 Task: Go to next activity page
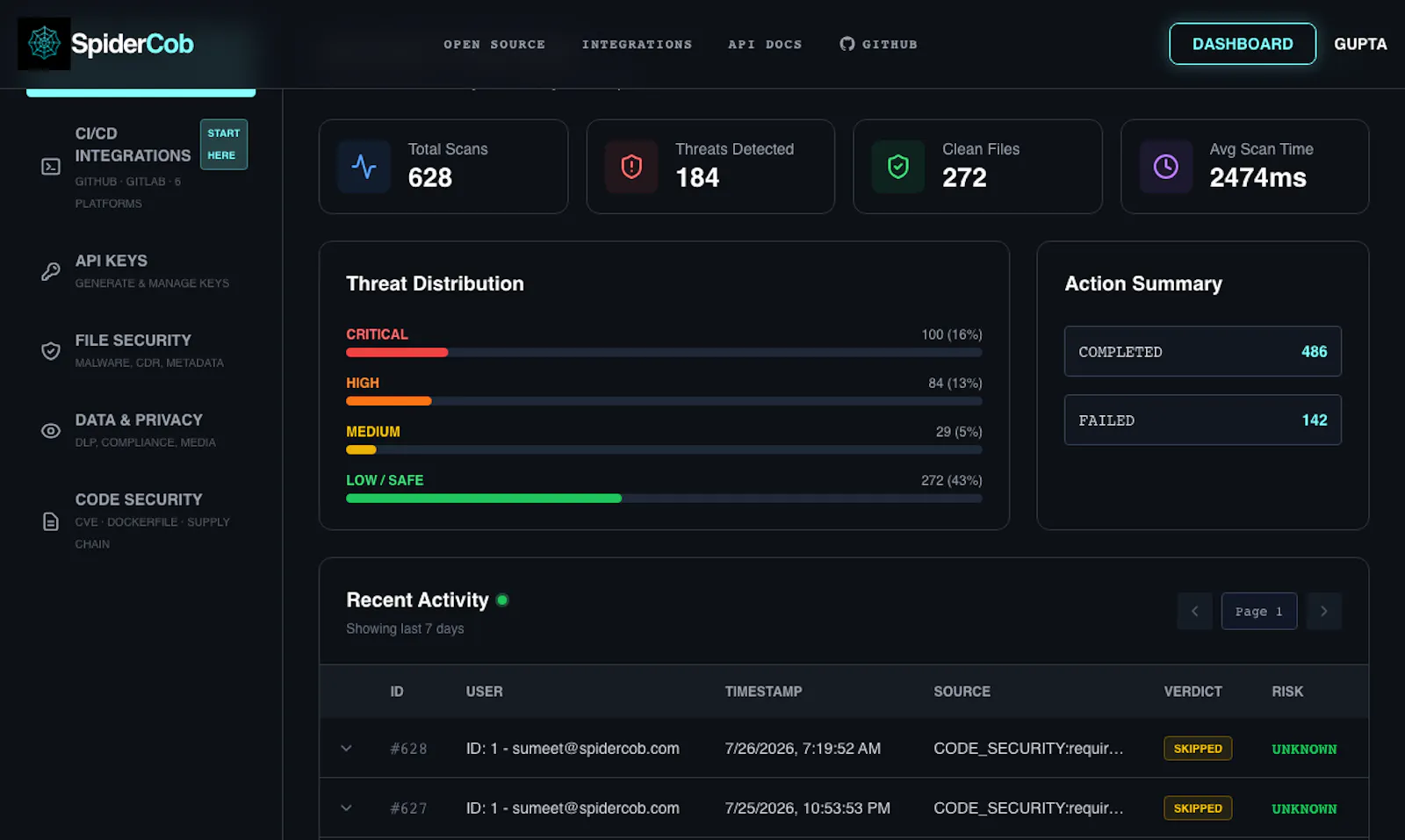pyautogui.click(x=1324, y=611)
